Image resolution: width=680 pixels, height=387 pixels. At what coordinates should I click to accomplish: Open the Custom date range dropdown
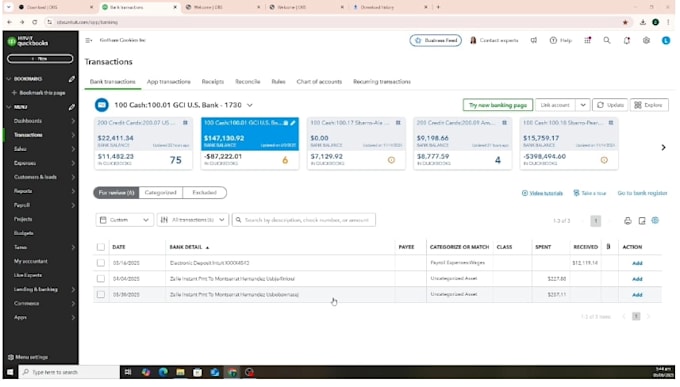click(x=124, y=220)
